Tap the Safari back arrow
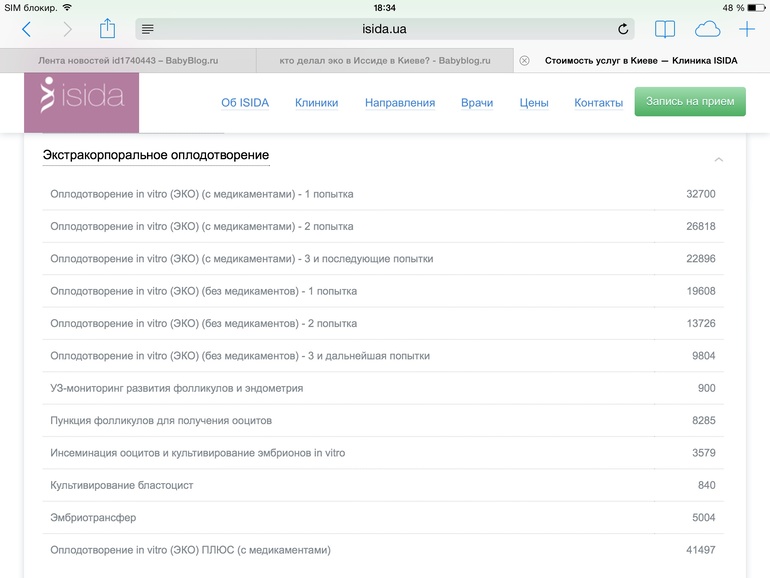 [x=26, y=29]
